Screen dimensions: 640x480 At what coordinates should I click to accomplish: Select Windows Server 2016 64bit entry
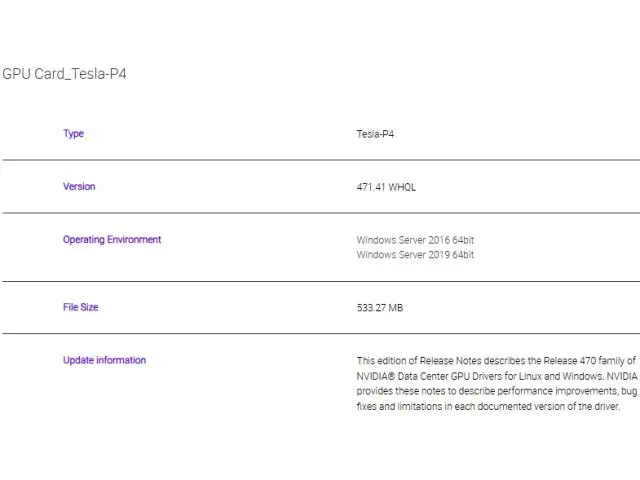(x=415, y=240)
